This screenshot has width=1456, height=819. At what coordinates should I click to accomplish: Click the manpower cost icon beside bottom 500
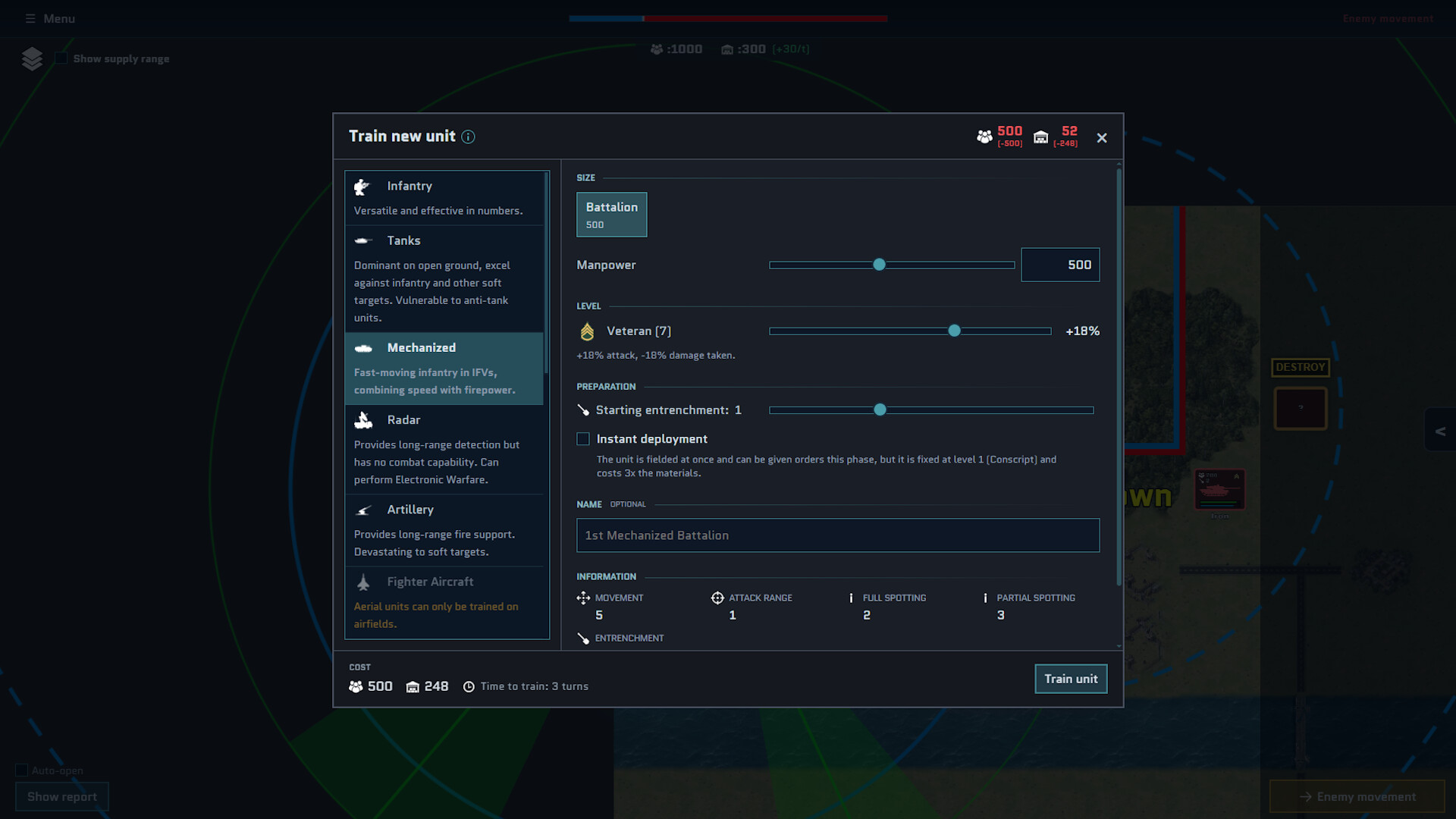coord(356,686)
